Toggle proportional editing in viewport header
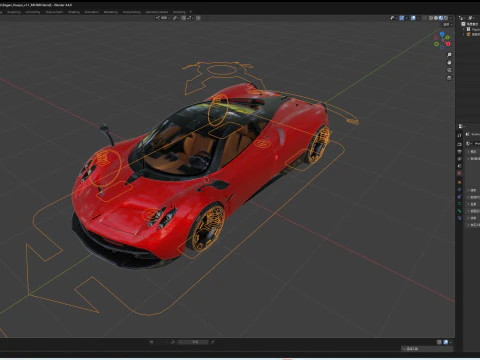Image resolution: width=480 pixels, height=360 pixels. pos(198,18)
